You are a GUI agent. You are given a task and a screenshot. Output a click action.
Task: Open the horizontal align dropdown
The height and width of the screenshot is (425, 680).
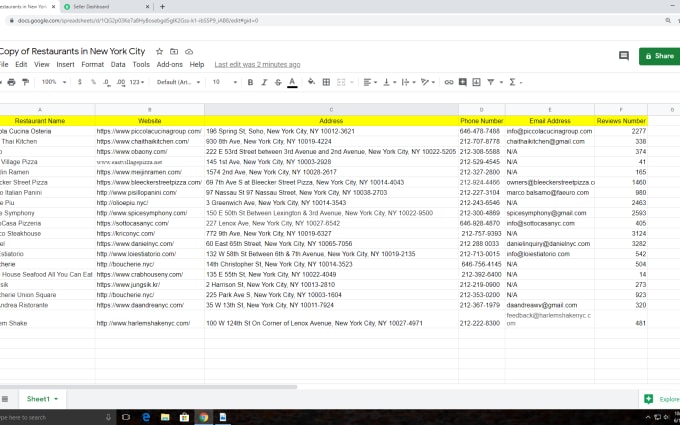[370, 82]
